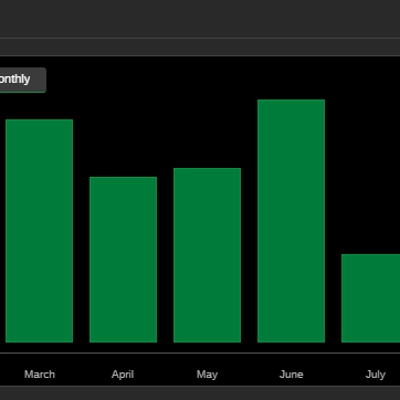Select the Monthly view button

[x=23, y=80]
